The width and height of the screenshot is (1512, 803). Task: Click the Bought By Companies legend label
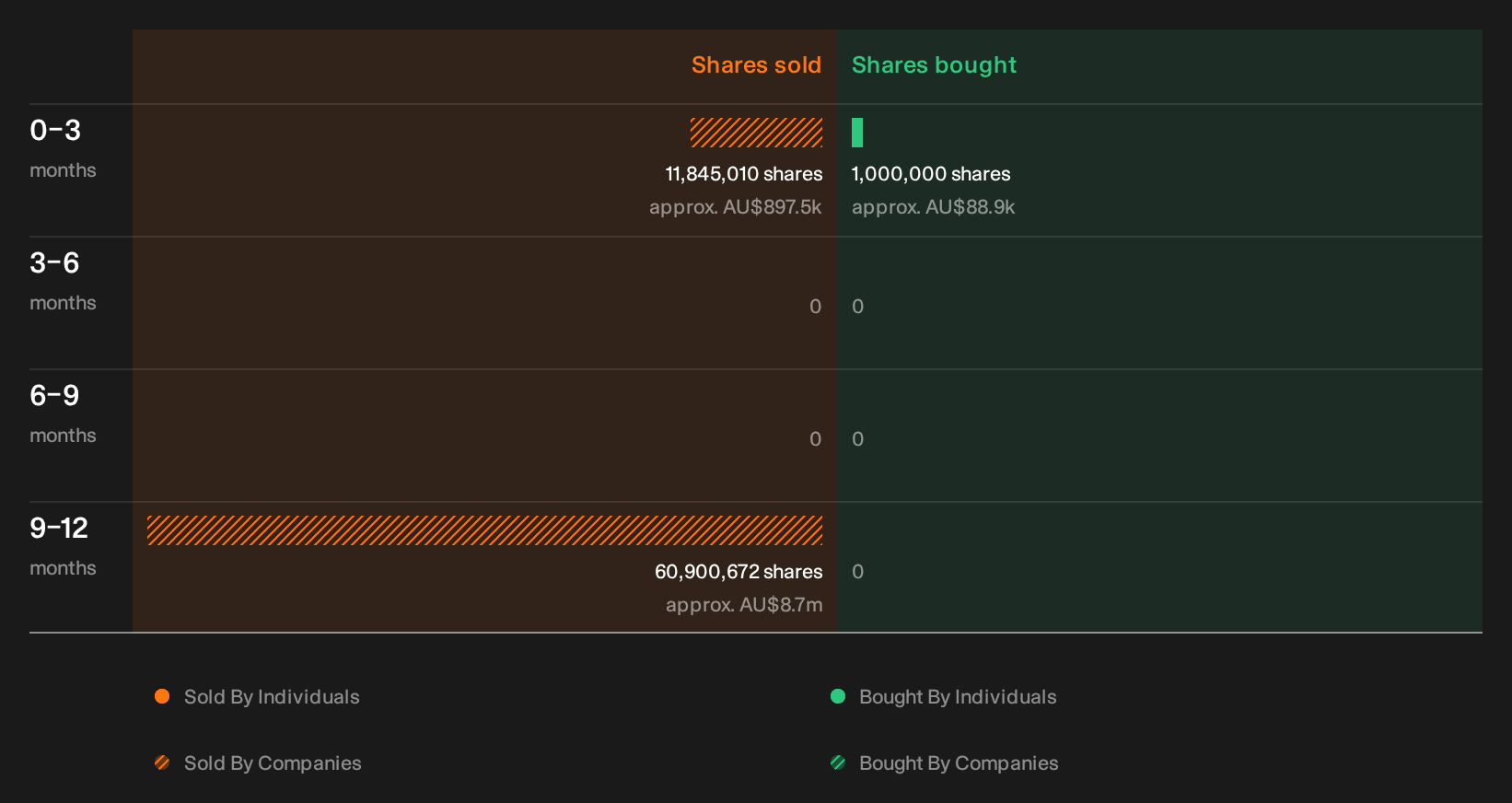pyautogui.click(x=959, y=763)
